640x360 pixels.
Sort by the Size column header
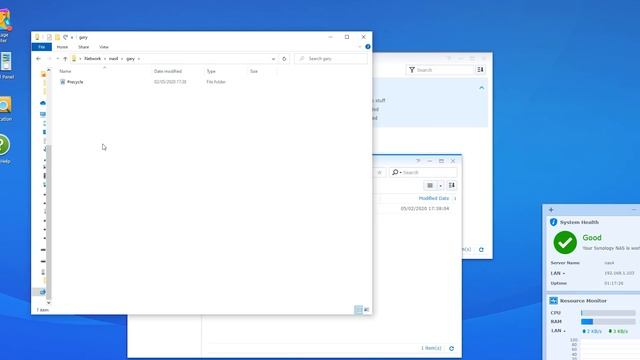point(254,71)
